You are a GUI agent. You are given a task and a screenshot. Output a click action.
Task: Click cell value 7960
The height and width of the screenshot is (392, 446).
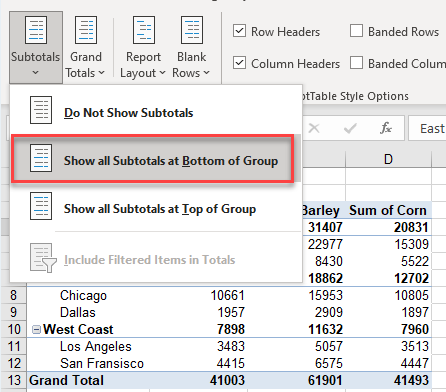pyautogui.click(x=415, y=329)
